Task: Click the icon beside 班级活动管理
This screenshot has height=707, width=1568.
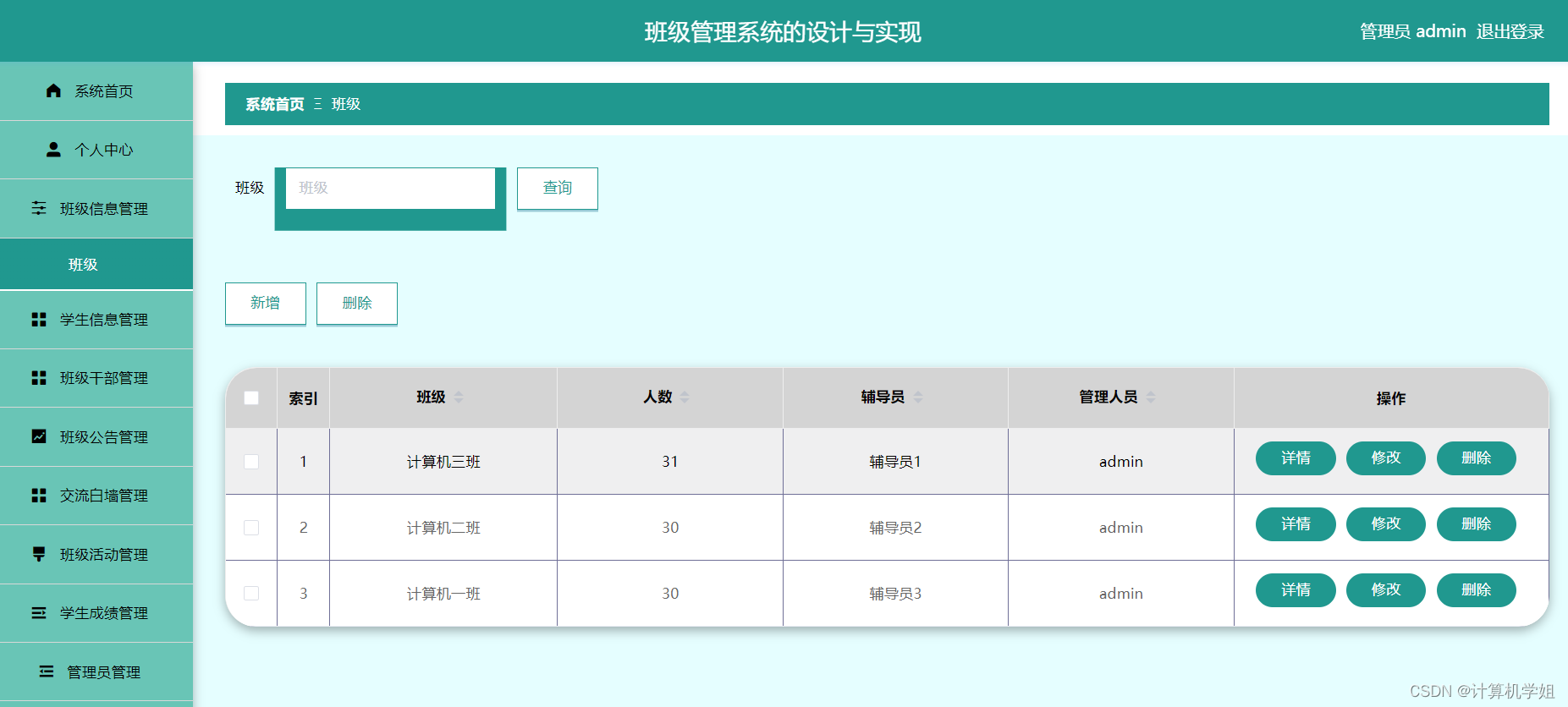Action: 39,554
